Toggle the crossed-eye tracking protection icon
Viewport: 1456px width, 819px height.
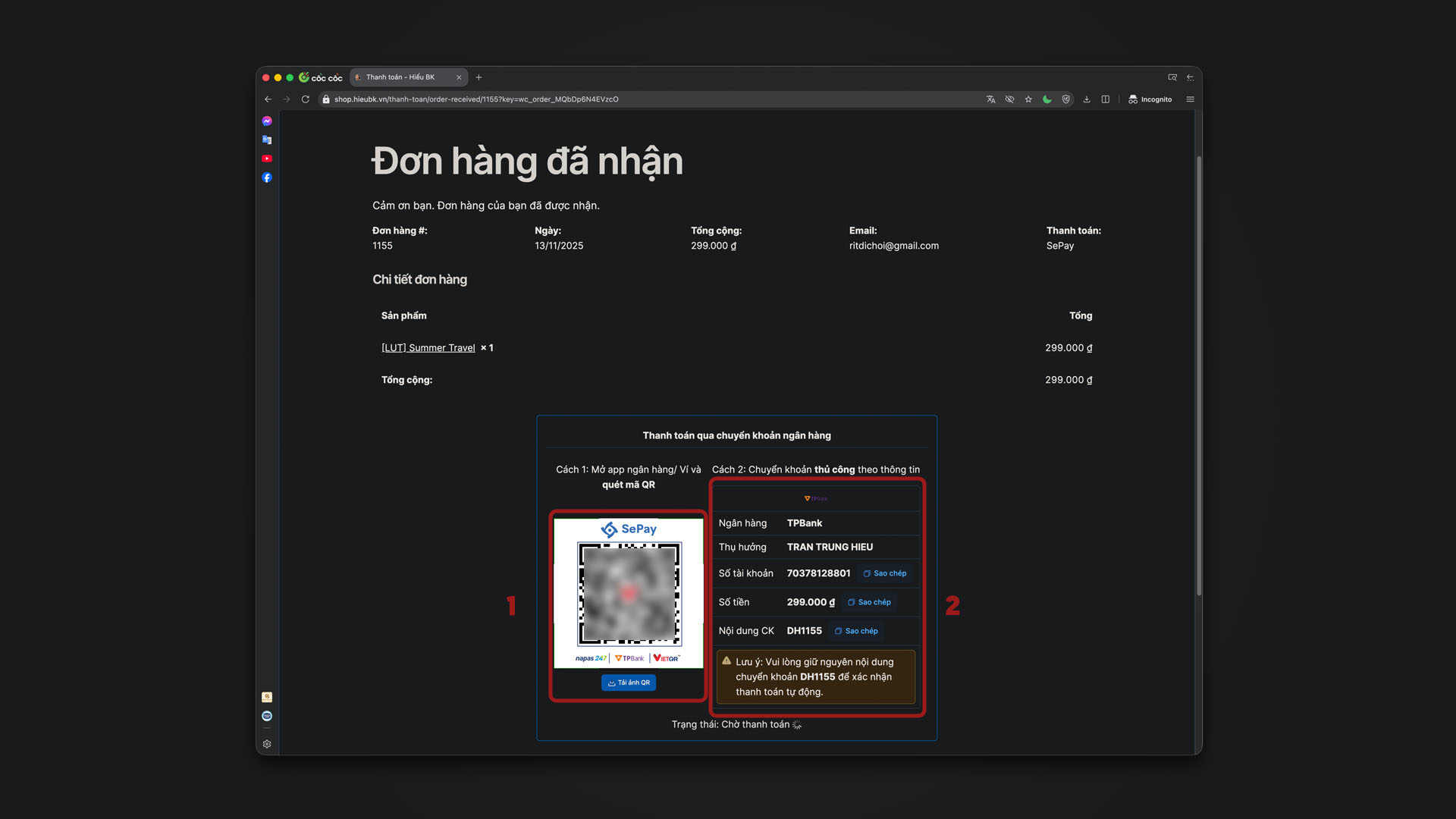(1009, 99)
